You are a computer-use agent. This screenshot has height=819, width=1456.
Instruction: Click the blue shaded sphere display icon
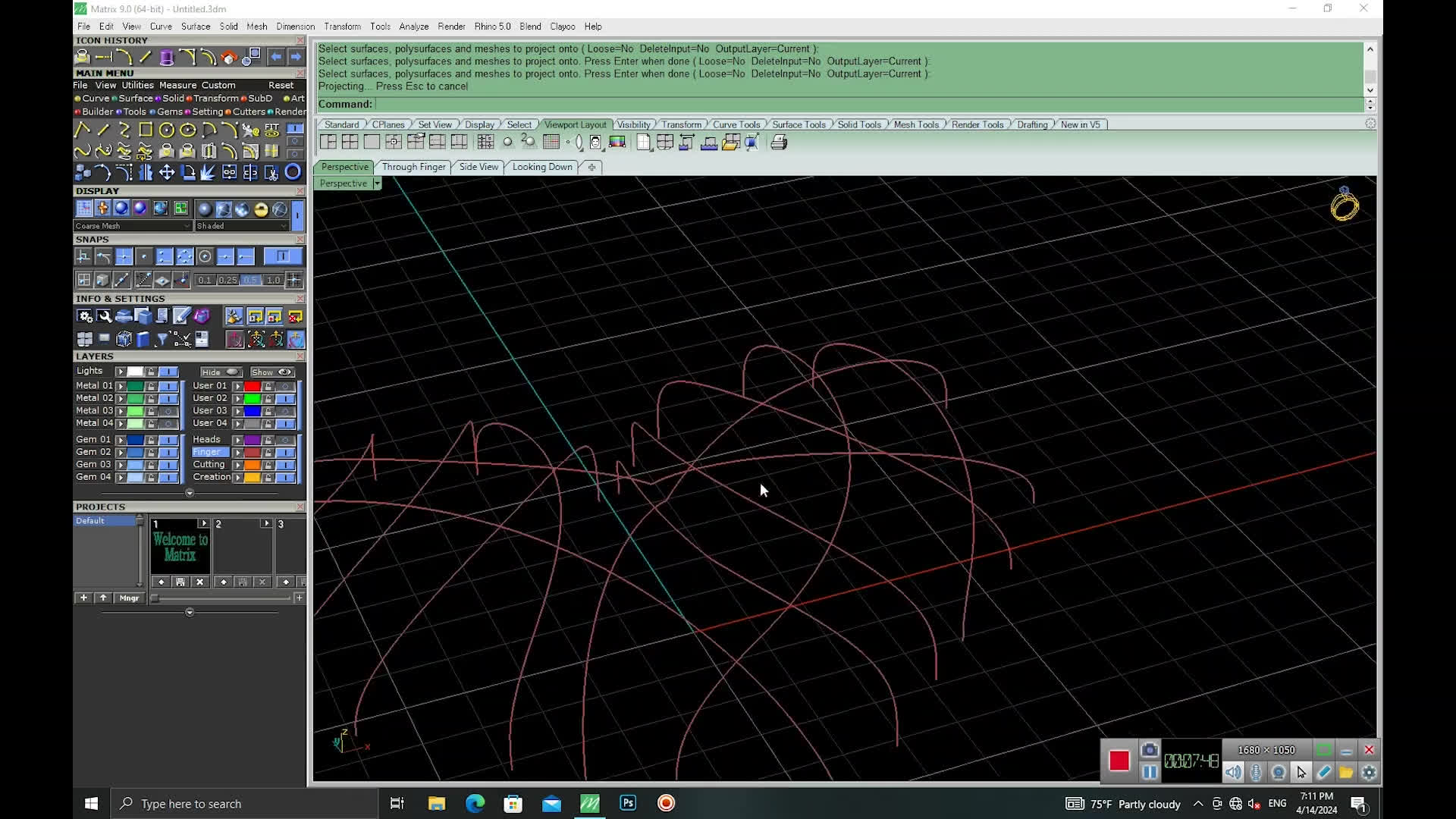(x=121, y=209)
